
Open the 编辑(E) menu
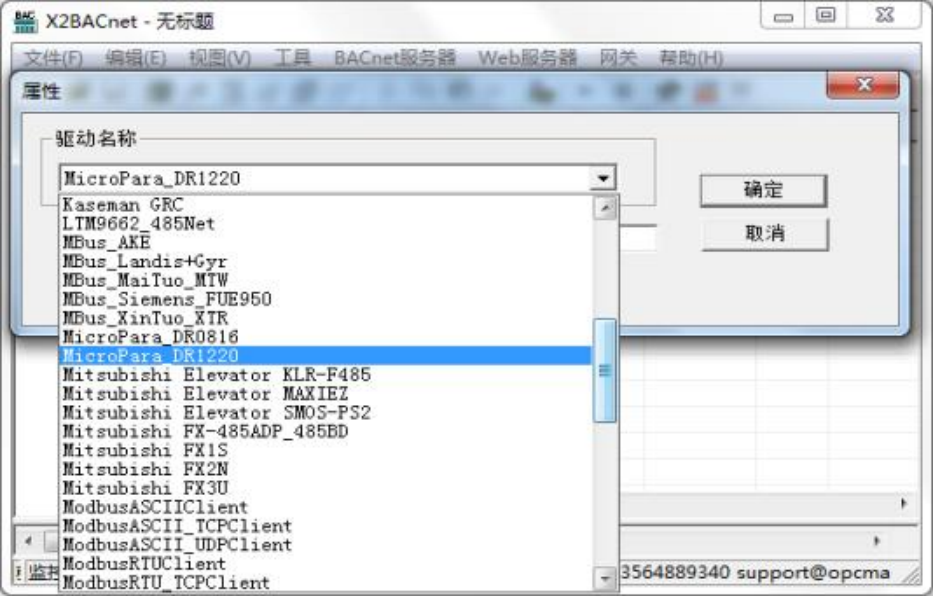[136, 58]
